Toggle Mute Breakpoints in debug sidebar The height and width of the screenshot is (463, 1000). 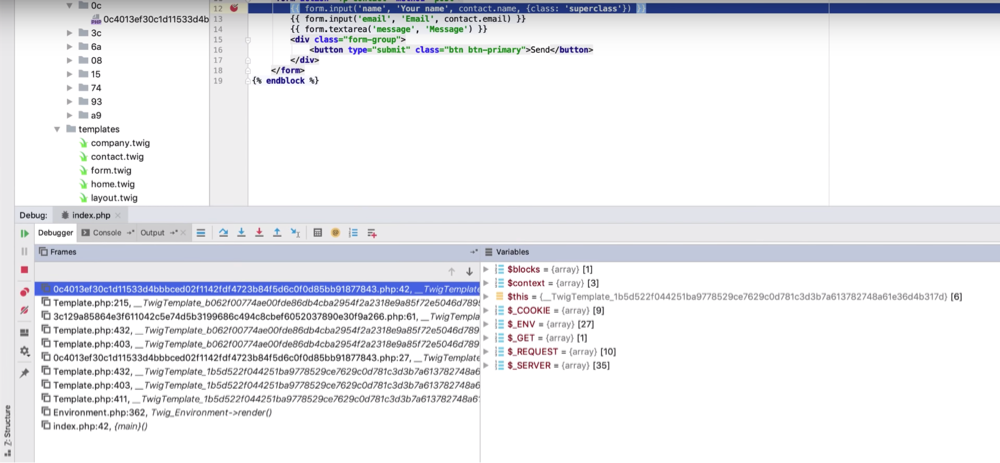(24, 311)
